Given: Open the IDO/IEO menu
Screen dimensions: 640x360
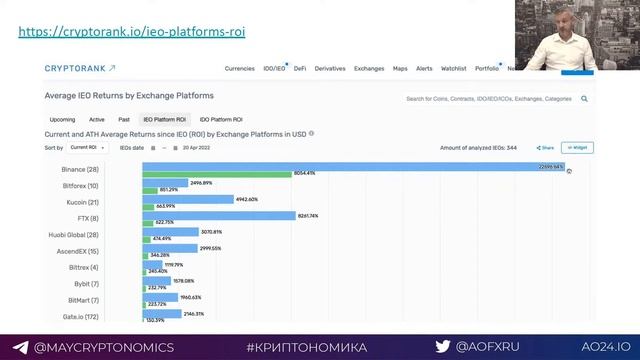Looking at the screenshot, I should [274, 69].
